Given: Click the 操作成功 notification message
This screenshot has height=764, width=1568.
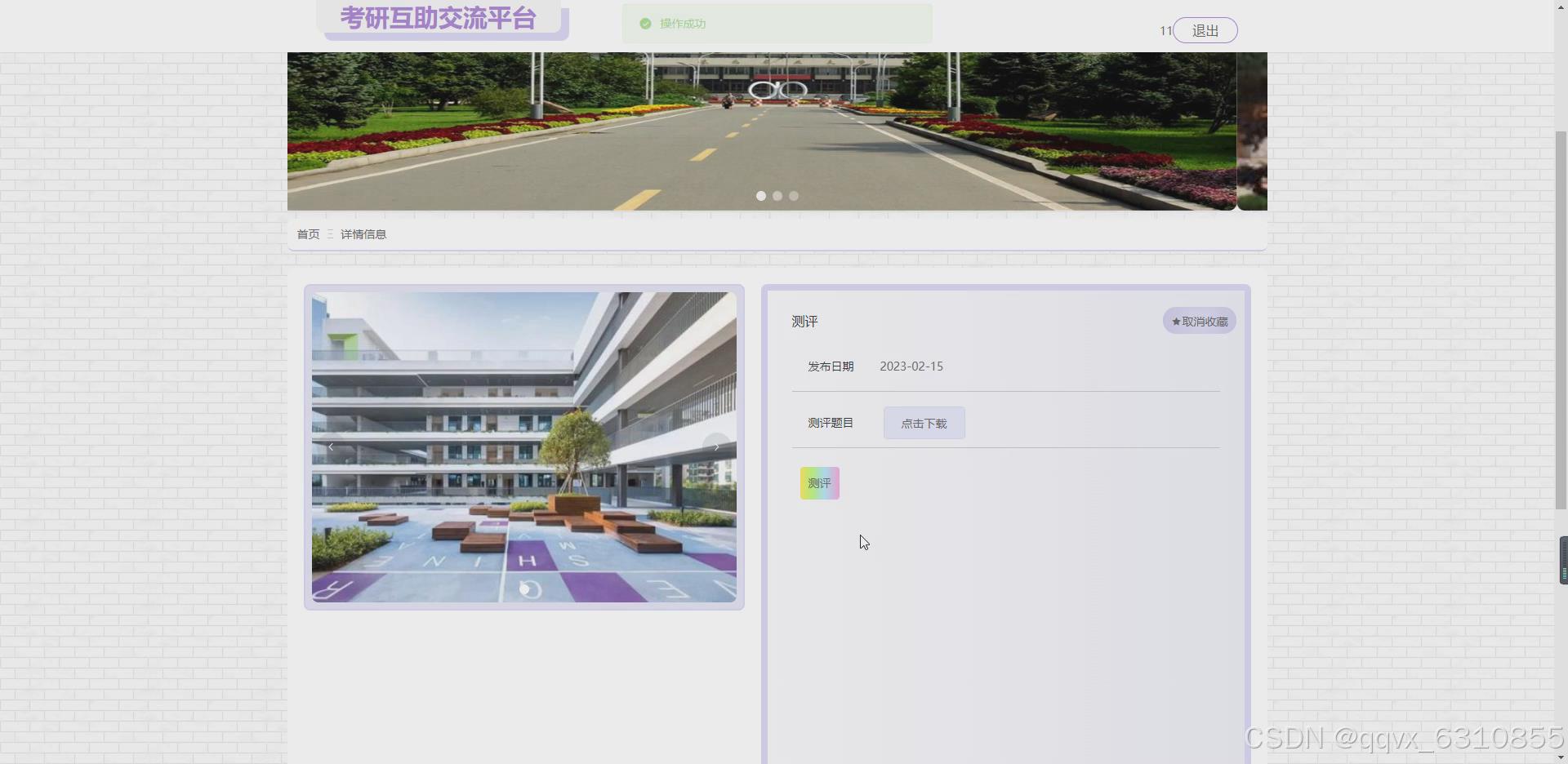Looking at the screenshot, I should (x=683, y=24).
